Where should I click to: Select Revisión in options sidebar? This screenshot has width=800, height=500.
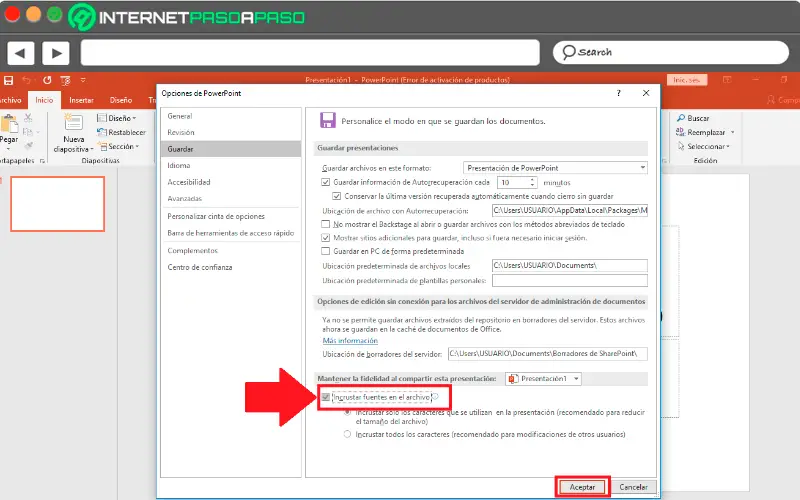point(231,132)
